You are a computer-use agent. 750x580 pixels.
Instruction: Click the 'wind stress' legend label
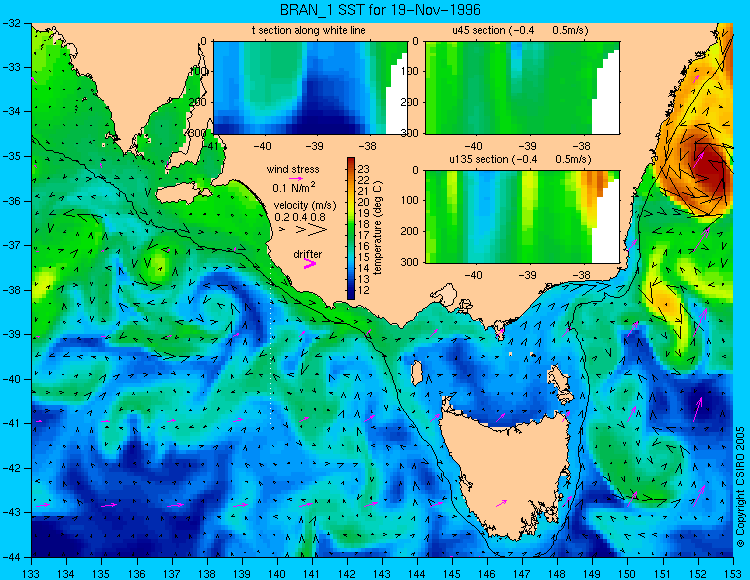coord(293,169)
